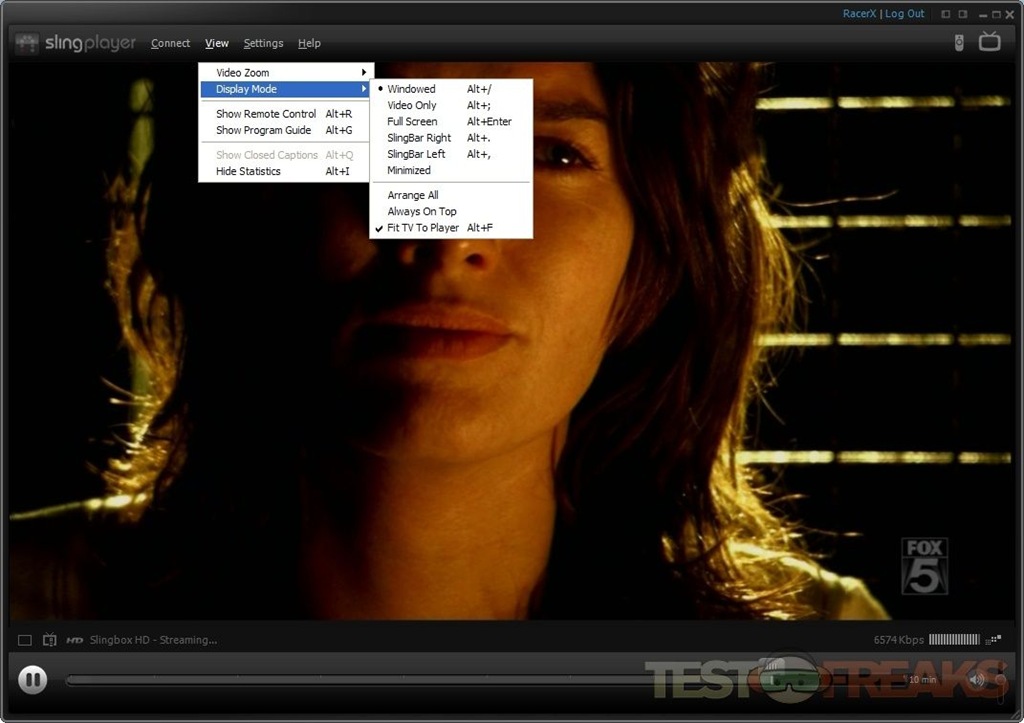The width and height of the screenshot is (1024, 723).
Task: Enable Always On Top
Action: [x=422, y=212]
